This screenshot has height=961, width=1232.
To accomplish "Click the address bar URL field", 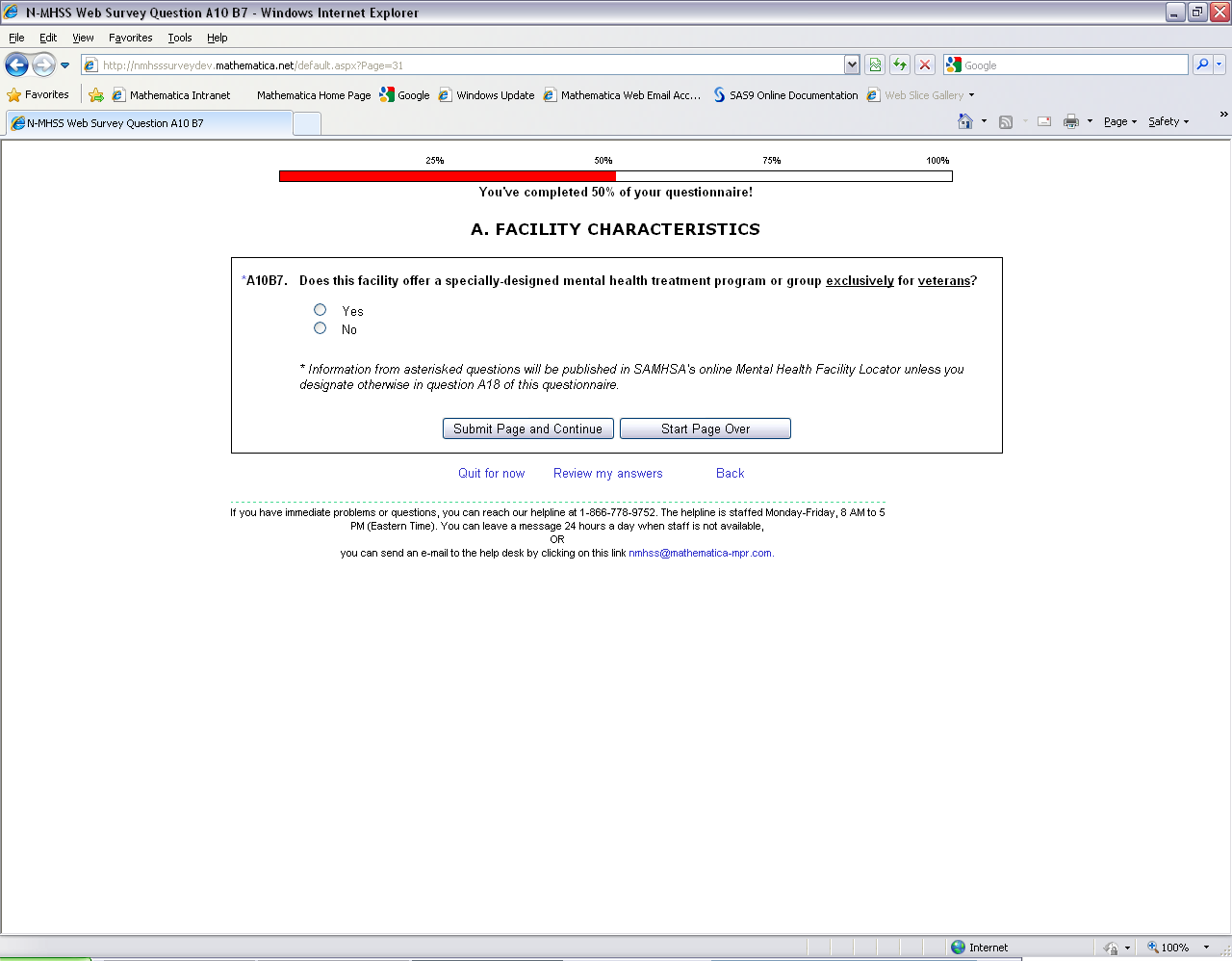I will point(462,65).
